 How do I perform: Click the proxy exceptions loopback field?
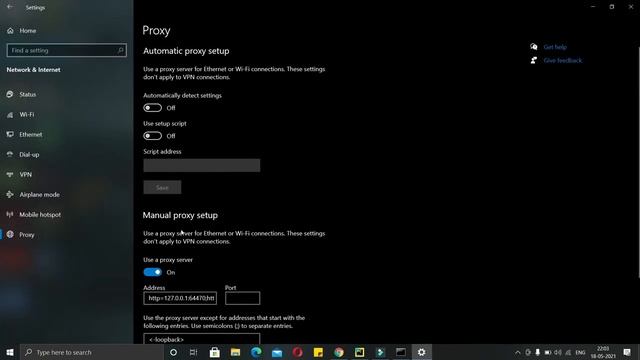(202, 338)
